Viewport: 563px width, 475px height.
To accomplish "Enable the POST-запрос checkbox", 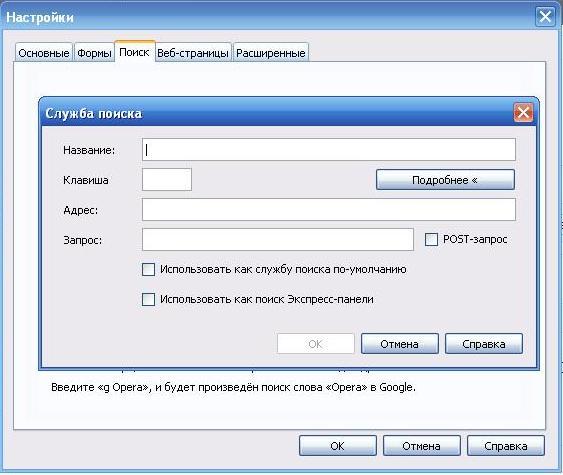I will [x=431, y=239].
